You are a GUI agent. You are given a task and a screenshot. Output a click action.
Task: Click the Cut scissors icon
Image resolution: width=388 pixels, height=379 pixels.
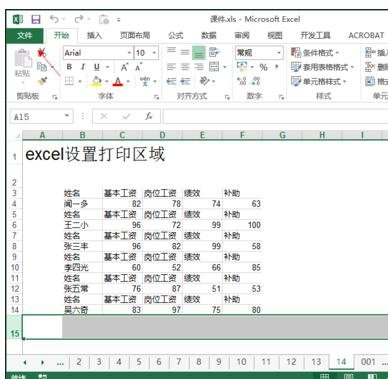pyautogui.click(x=42, y=53)
